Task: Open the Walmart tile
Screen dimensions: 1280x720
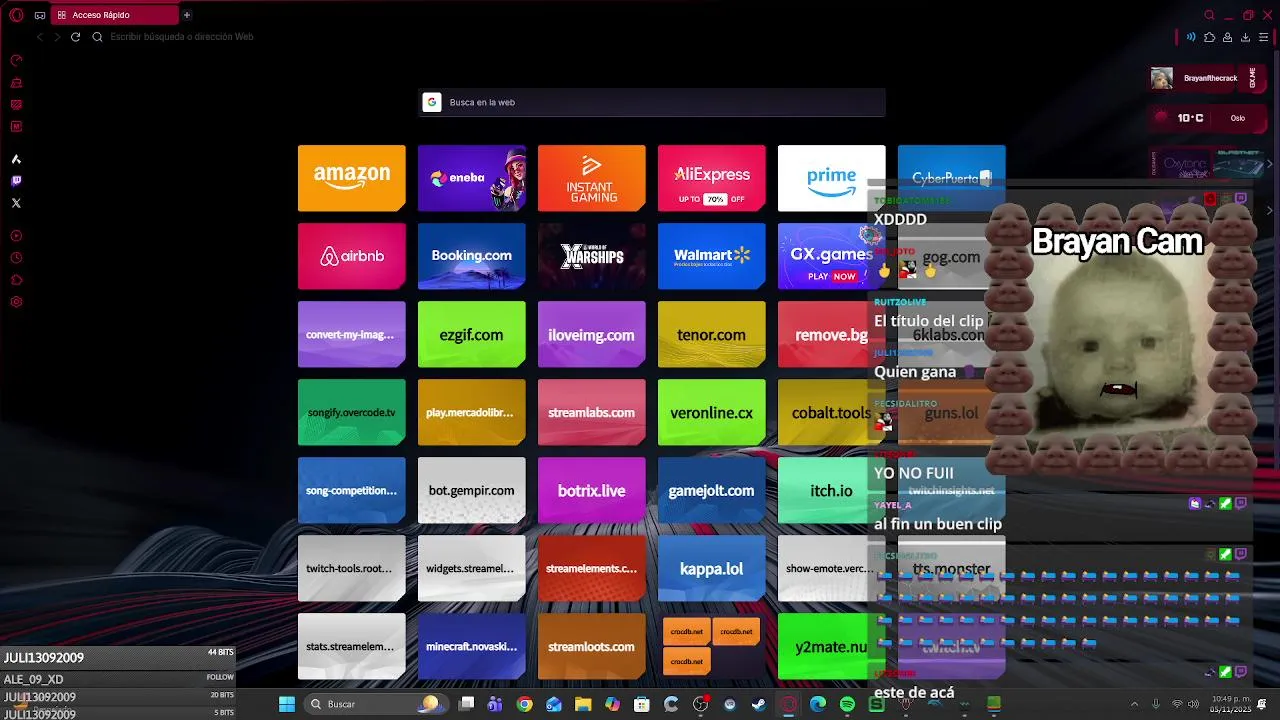Action: coord(712,256)
